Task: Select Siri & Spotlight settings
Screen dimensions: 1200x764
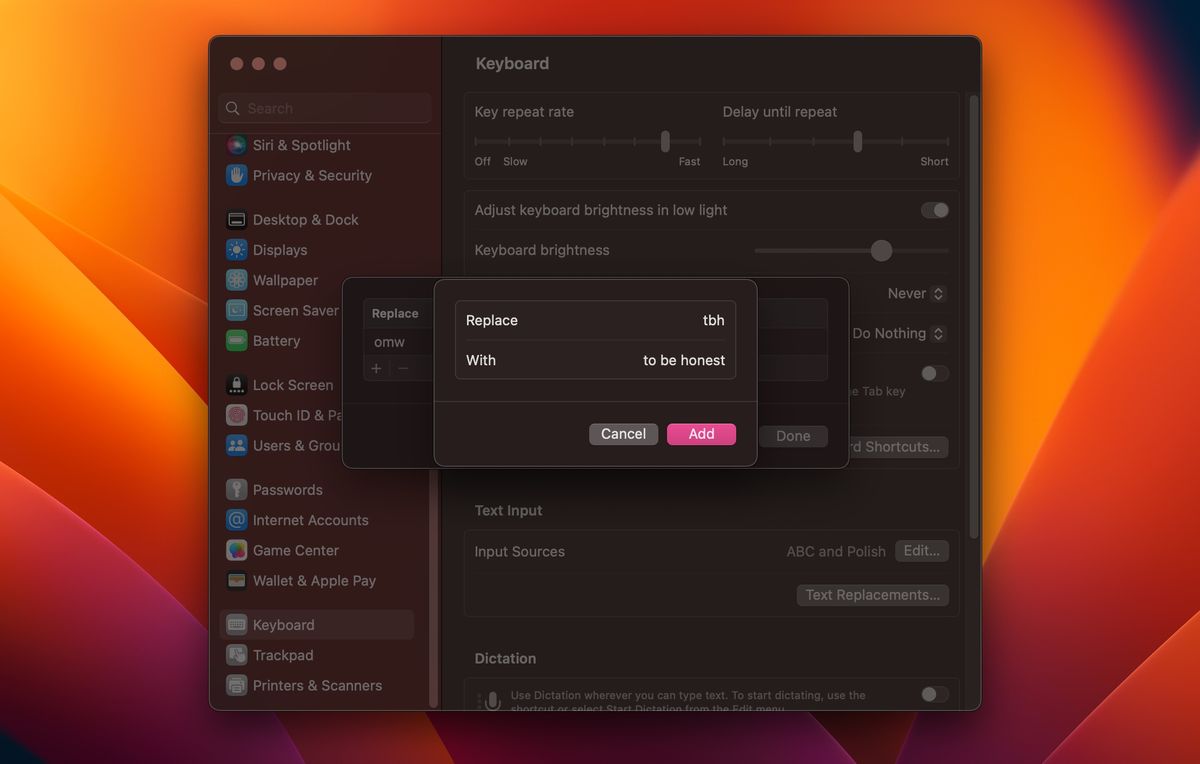Action: [303, 144]
